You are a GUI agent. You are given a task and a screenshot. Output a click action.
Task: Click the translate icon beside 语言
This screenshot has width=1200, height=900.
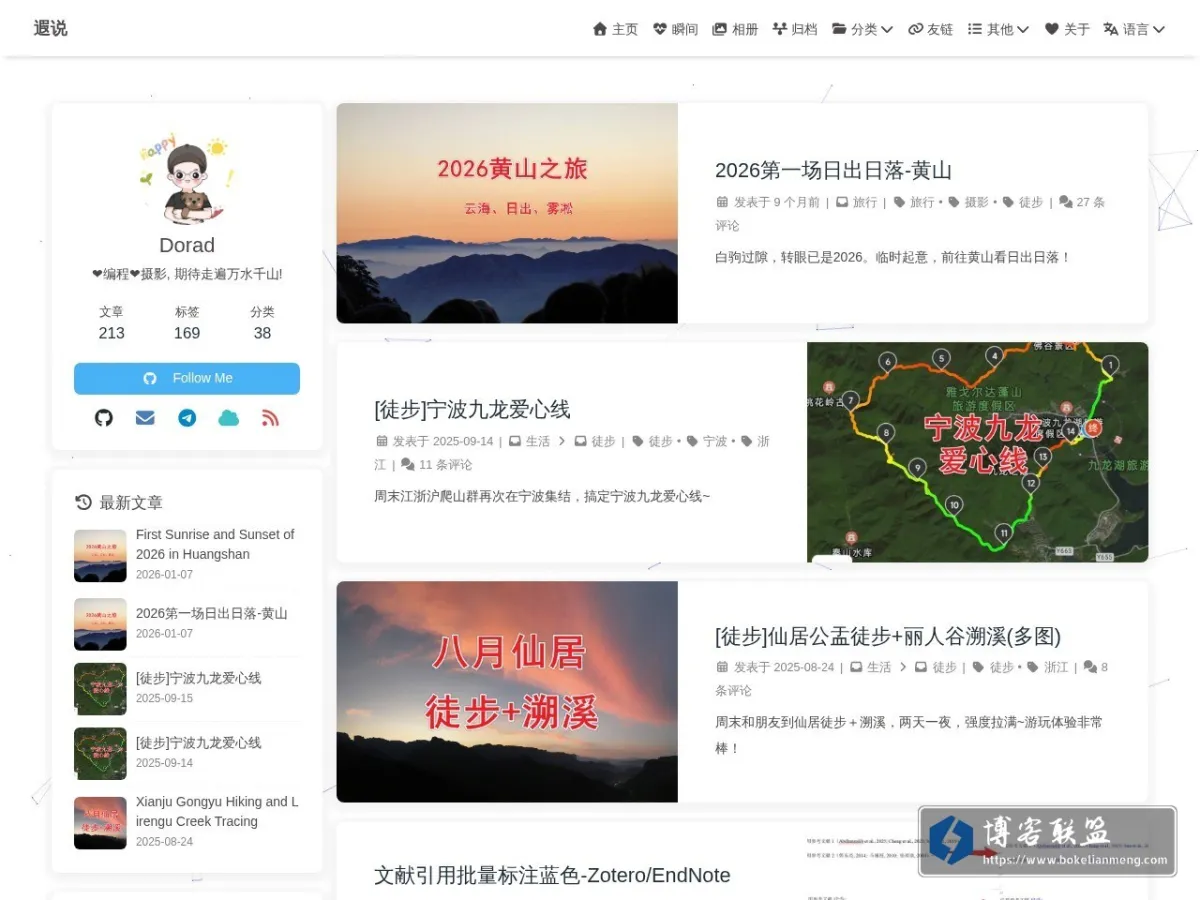1110,29
